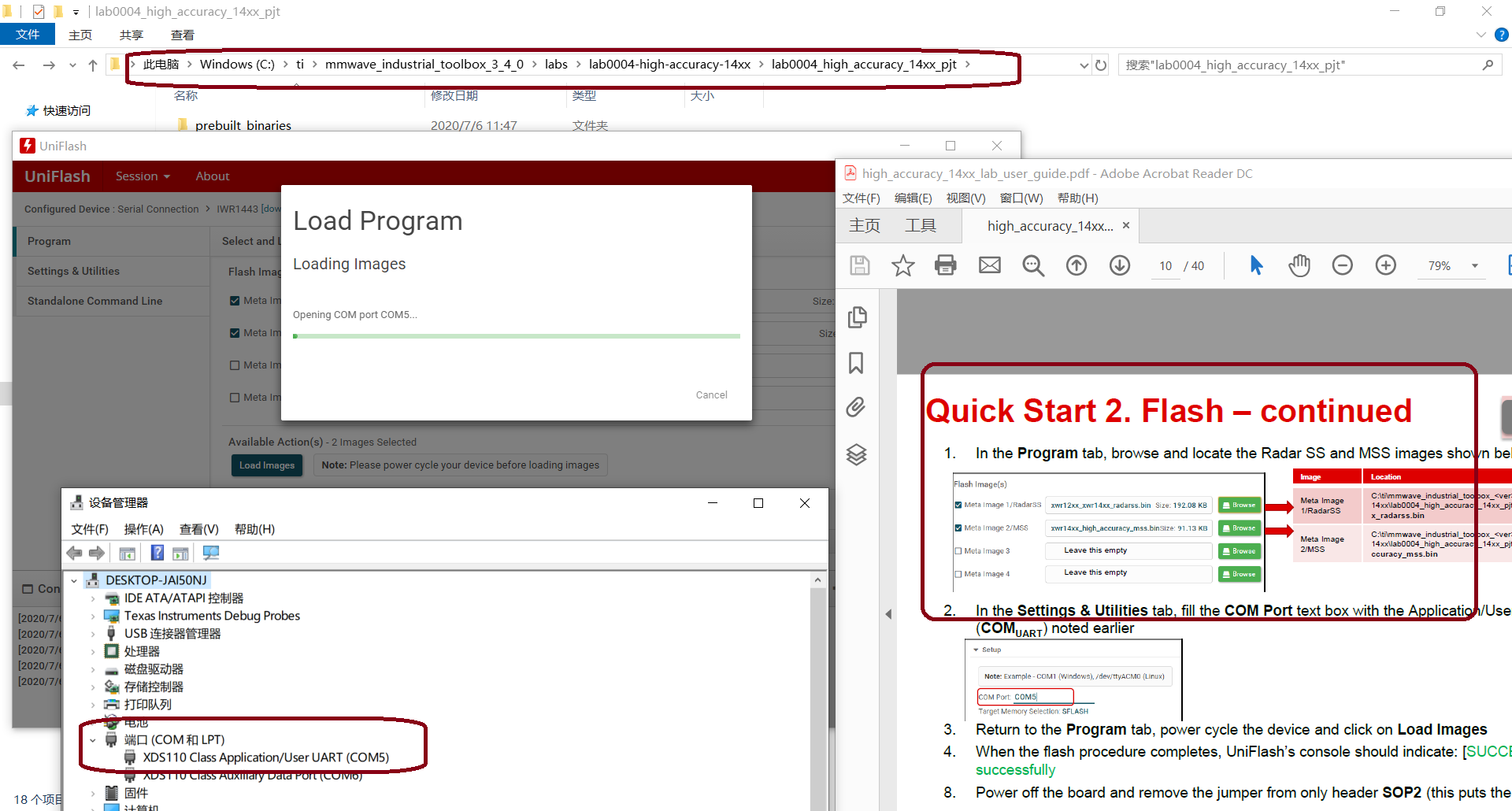Collapse DESKTOP-JAI50NJ tree node
The height and width of the screenshot is (811, 1512).
(x=75, y=580)
